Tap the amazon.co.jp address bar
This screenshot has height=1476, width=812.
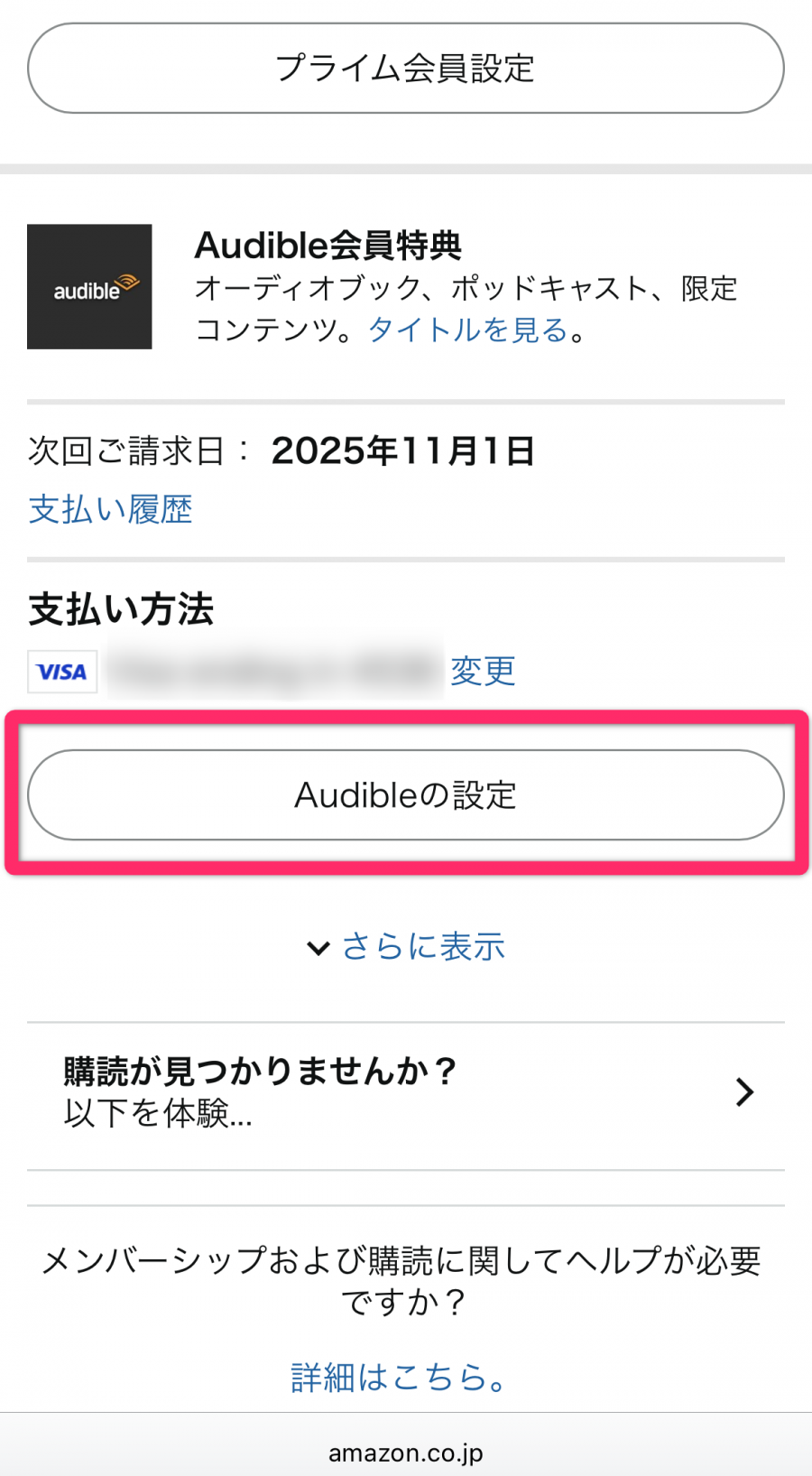(x=405, y=1453)
